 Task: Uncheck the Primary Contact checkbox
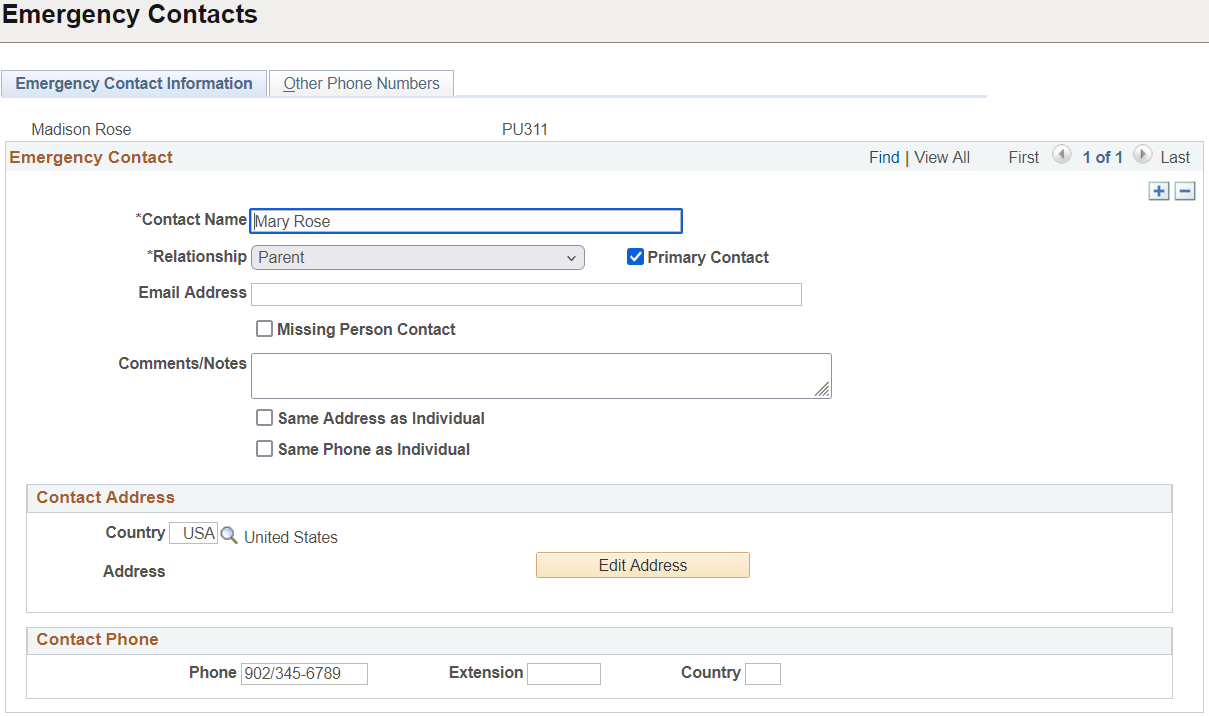[635, 257]
